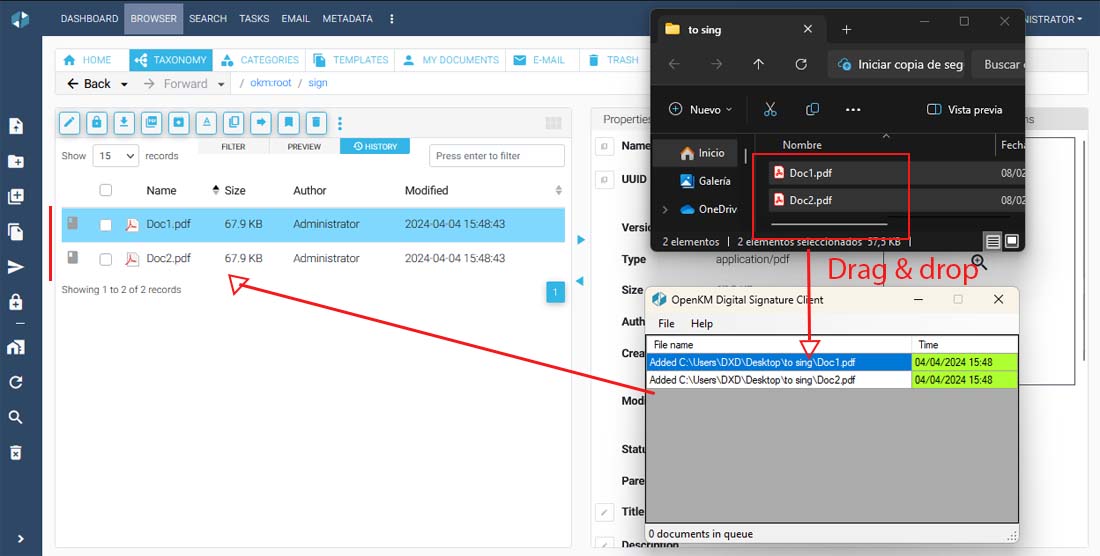1100x556 pixels.
Task: Click the Vista previa button in Explorer
Action: [965, 109]
